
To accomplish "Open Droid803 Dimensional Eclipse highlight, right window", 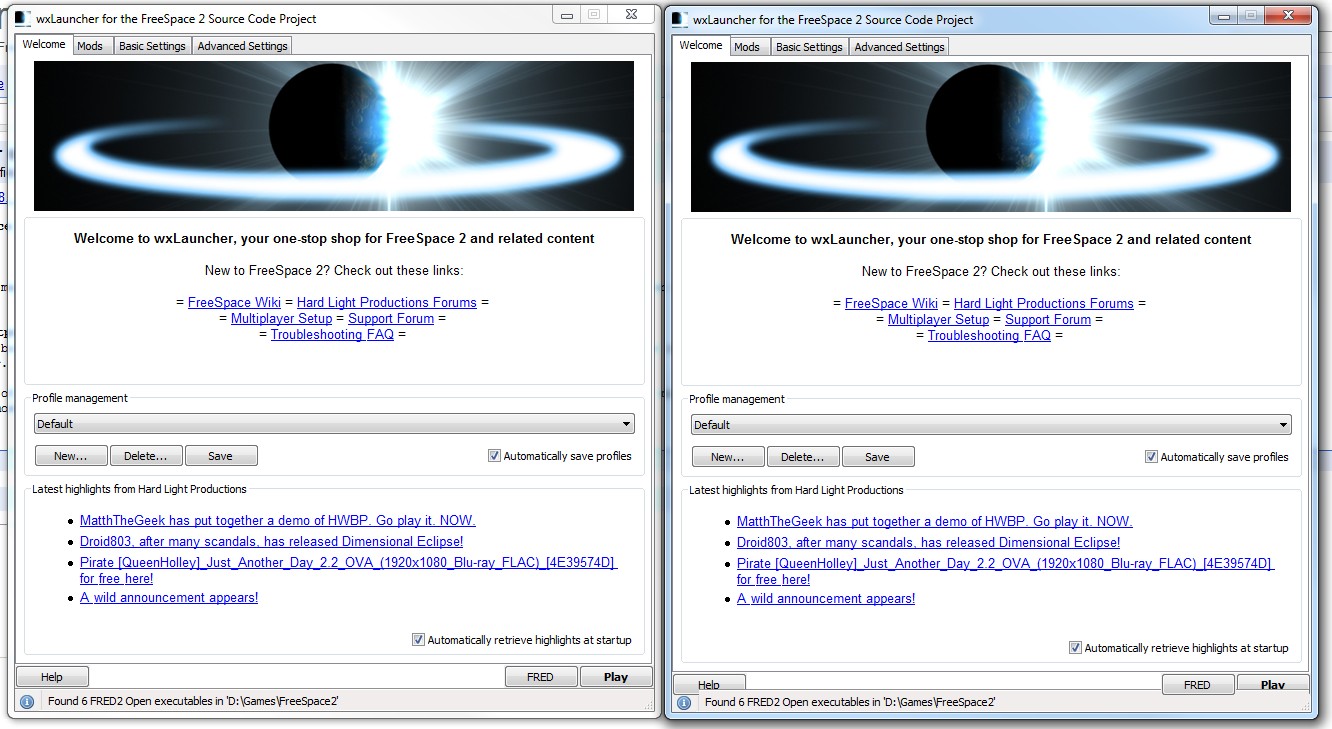I will (x=929, y=542).
